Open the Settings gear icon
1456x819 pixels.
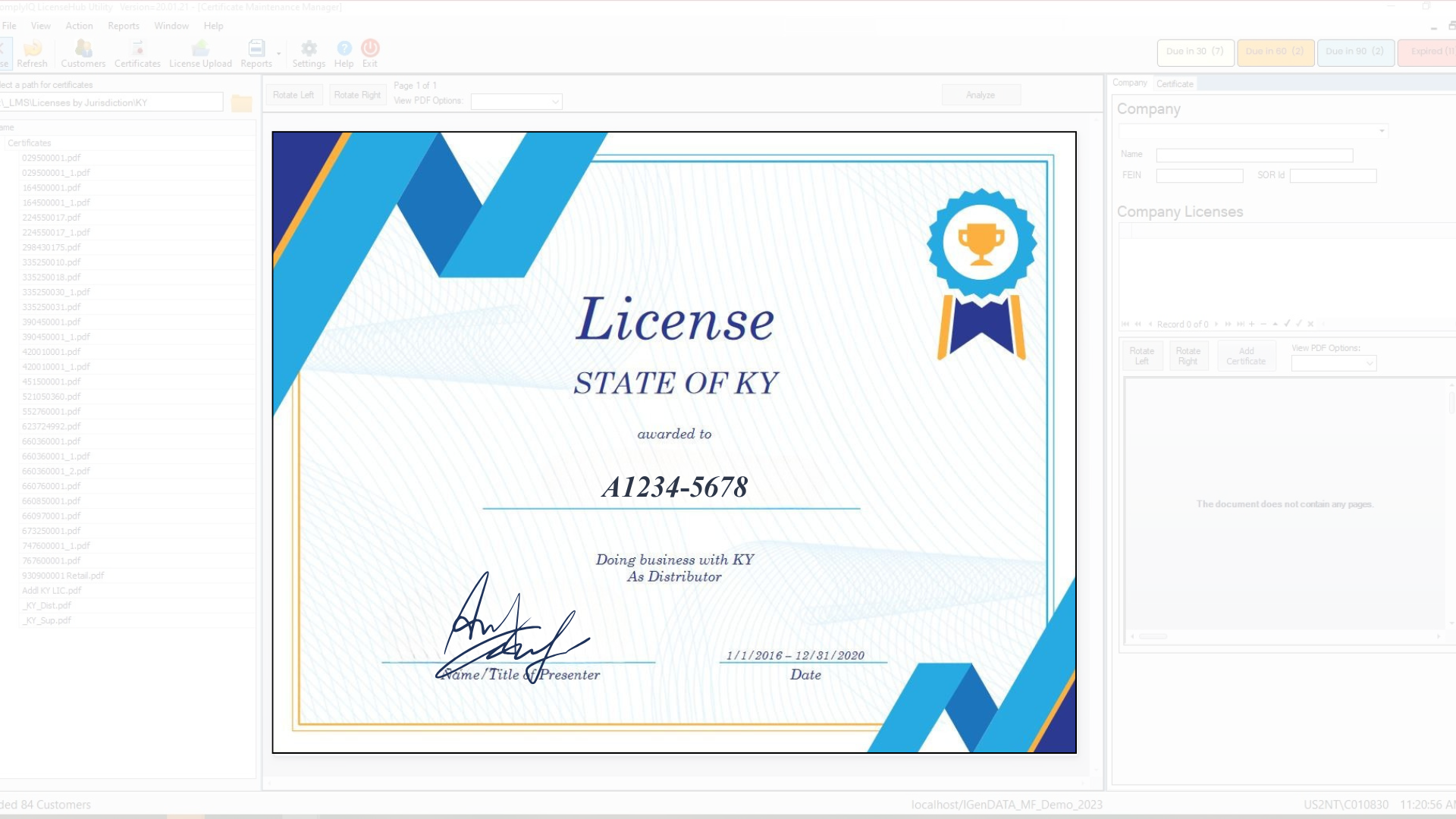309,49
